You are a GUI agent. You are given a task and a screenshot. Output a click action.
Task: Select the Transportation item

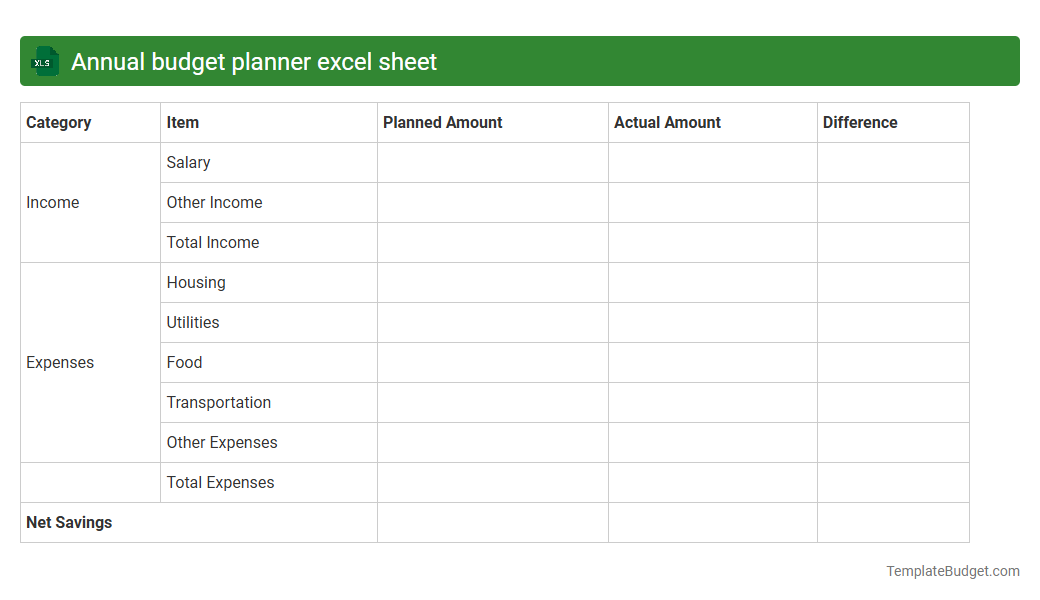219,402
